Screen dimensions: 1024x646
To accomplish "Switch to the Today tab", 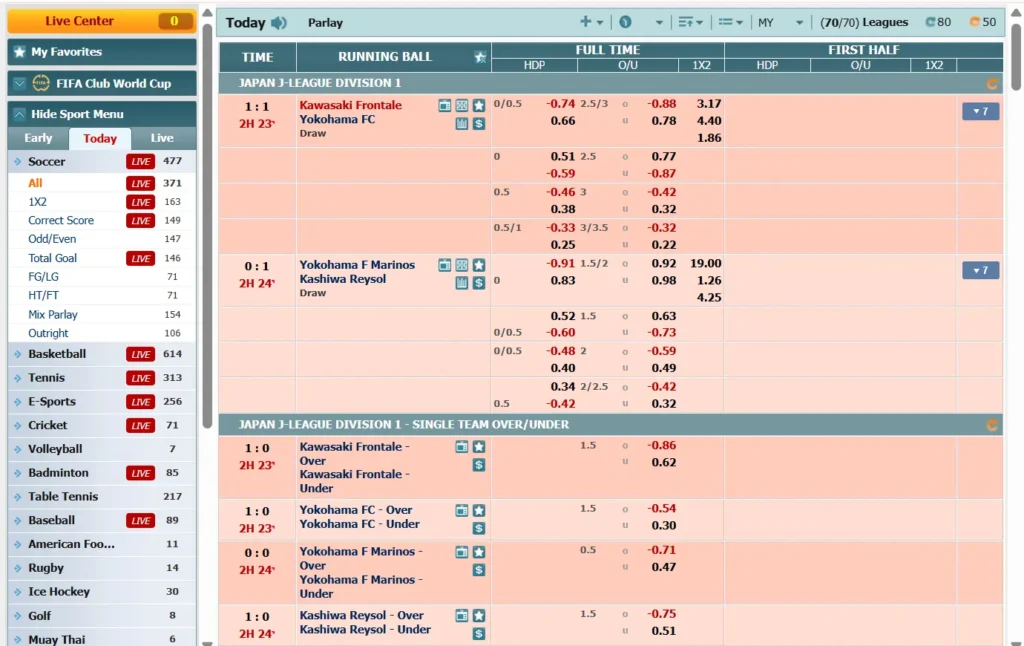I will point(100,138).
